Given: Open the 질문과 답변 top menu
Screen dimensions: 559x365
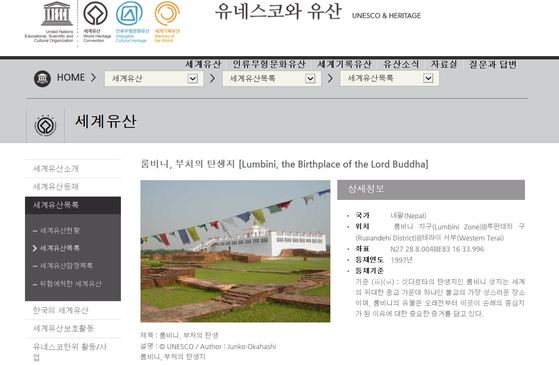Looking at the screenshot, I should coord(493,64).
